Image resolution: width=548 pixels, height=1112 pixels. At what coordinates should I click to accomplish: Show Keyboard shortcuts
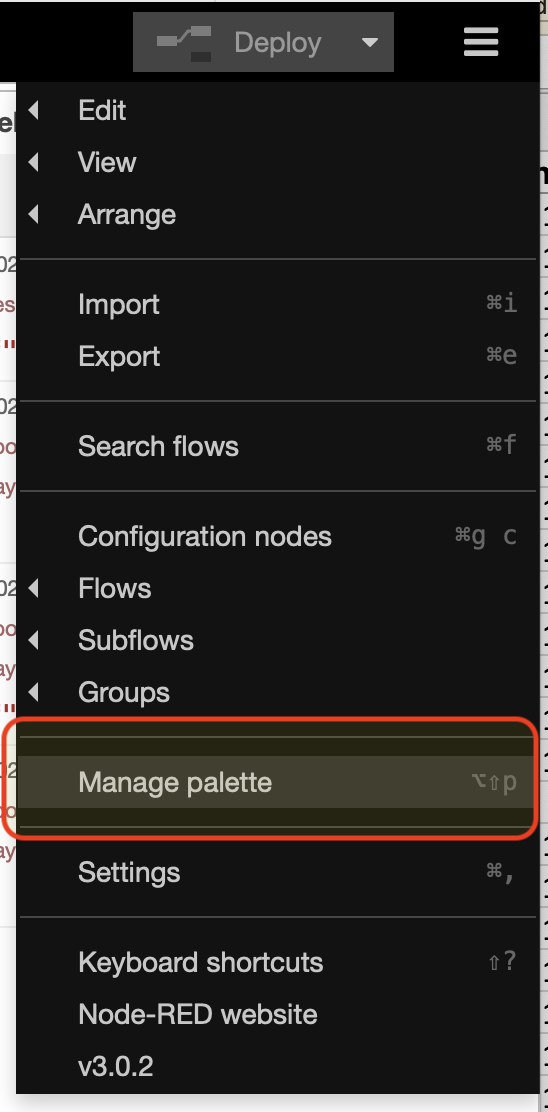[x=276, y=962]
